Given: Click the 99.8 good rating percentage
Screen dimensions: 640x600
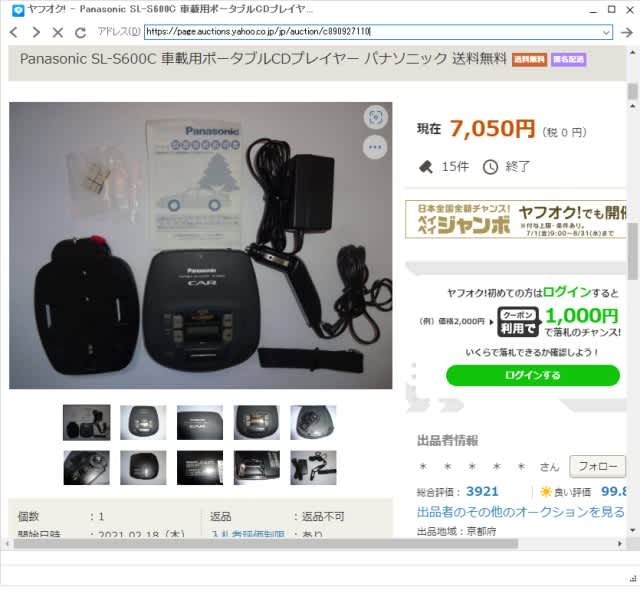Looking at the screenshot, I should [x=613, y=491].
